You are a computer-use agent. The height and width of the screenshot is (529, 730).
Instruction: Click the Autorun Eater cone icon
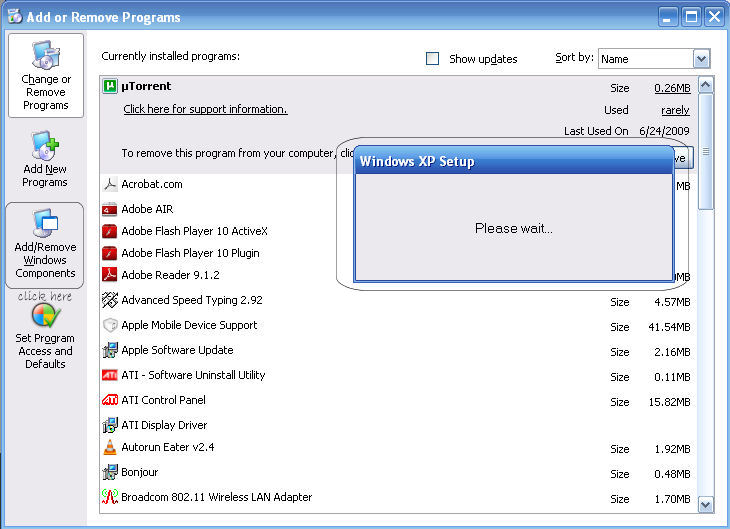[x=110, y=447]
